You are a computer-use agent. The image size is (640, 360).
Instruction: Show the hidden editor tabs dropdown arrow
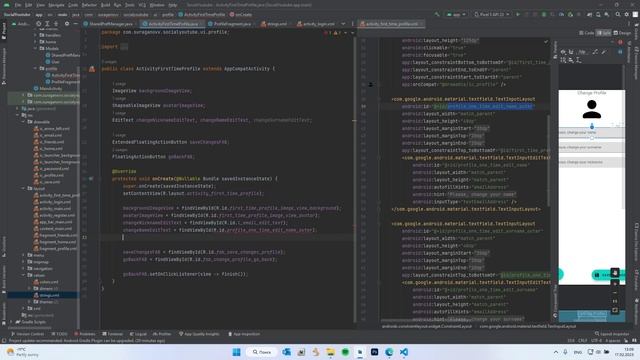[x=343, y=24]
